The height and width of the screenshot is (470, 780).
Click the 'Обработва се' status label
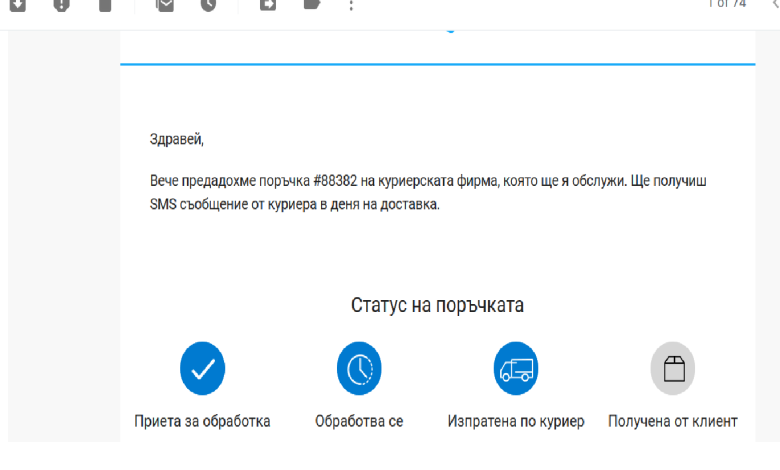359,421
